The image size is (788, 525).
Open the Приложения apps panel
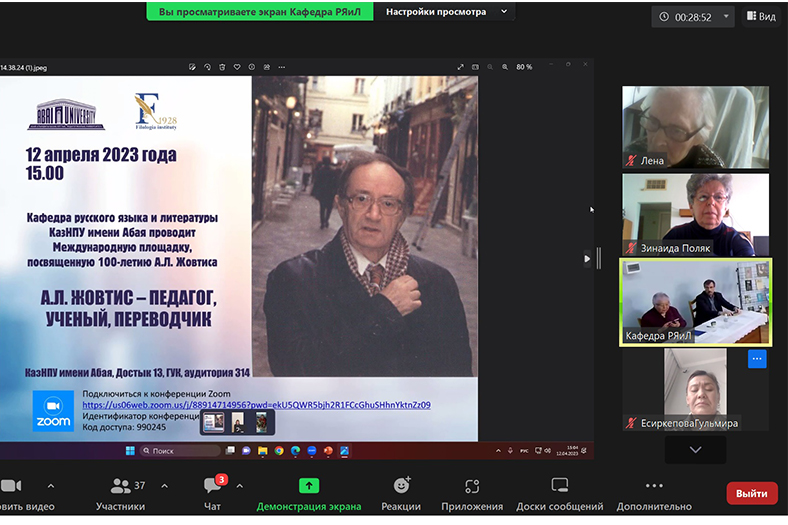(x=472, y=493)
